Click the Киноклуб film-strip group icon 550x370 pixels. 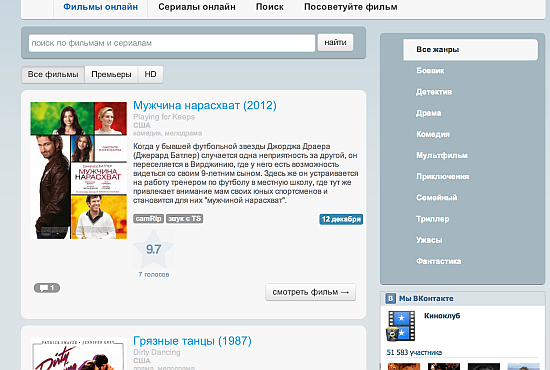tap(401, 326)
